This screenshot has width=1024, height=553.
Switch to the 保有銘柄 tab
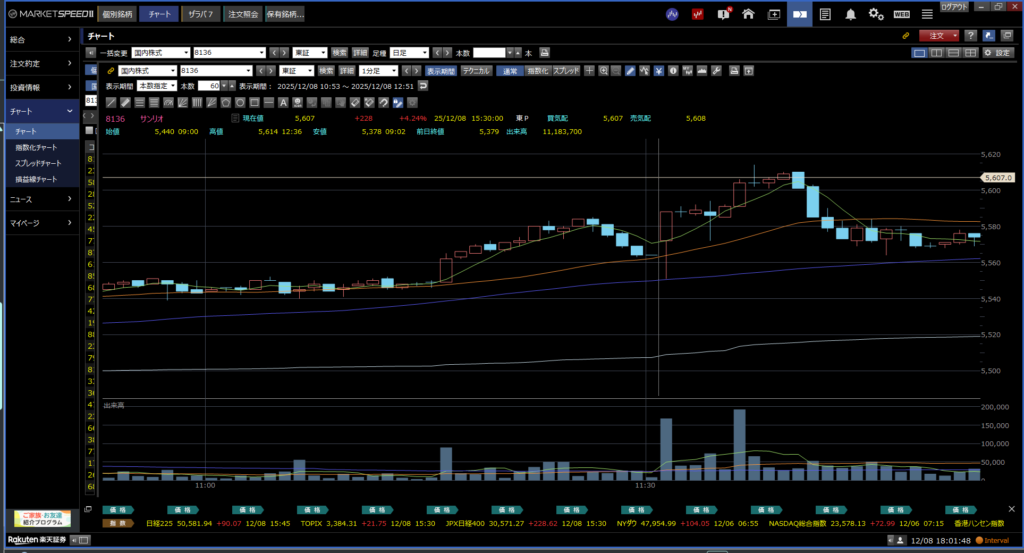tap(286, 15)
